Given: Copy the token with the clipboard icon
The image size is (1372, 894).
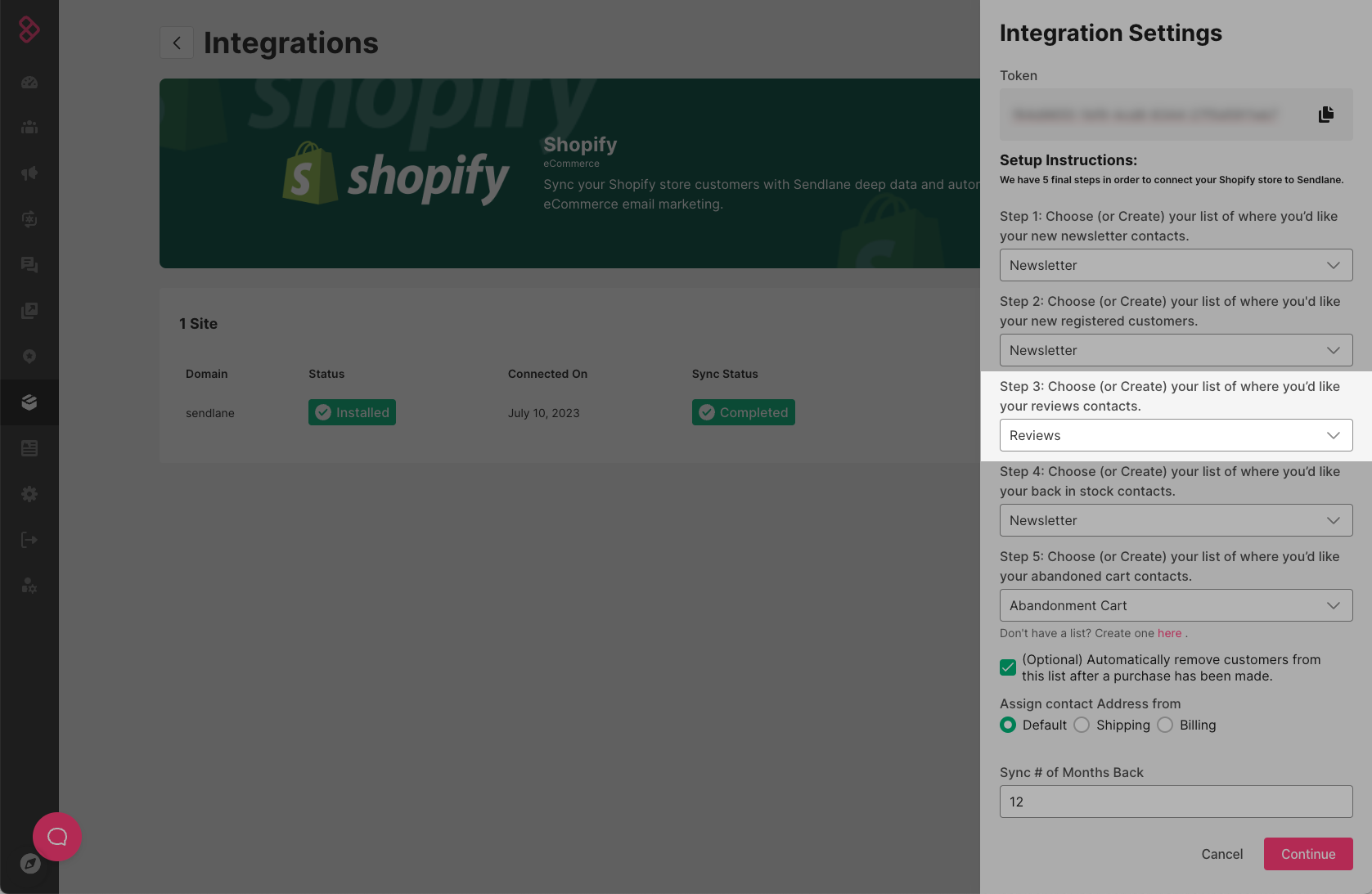Looking at the screenshot, I should tap(1325, 115).
